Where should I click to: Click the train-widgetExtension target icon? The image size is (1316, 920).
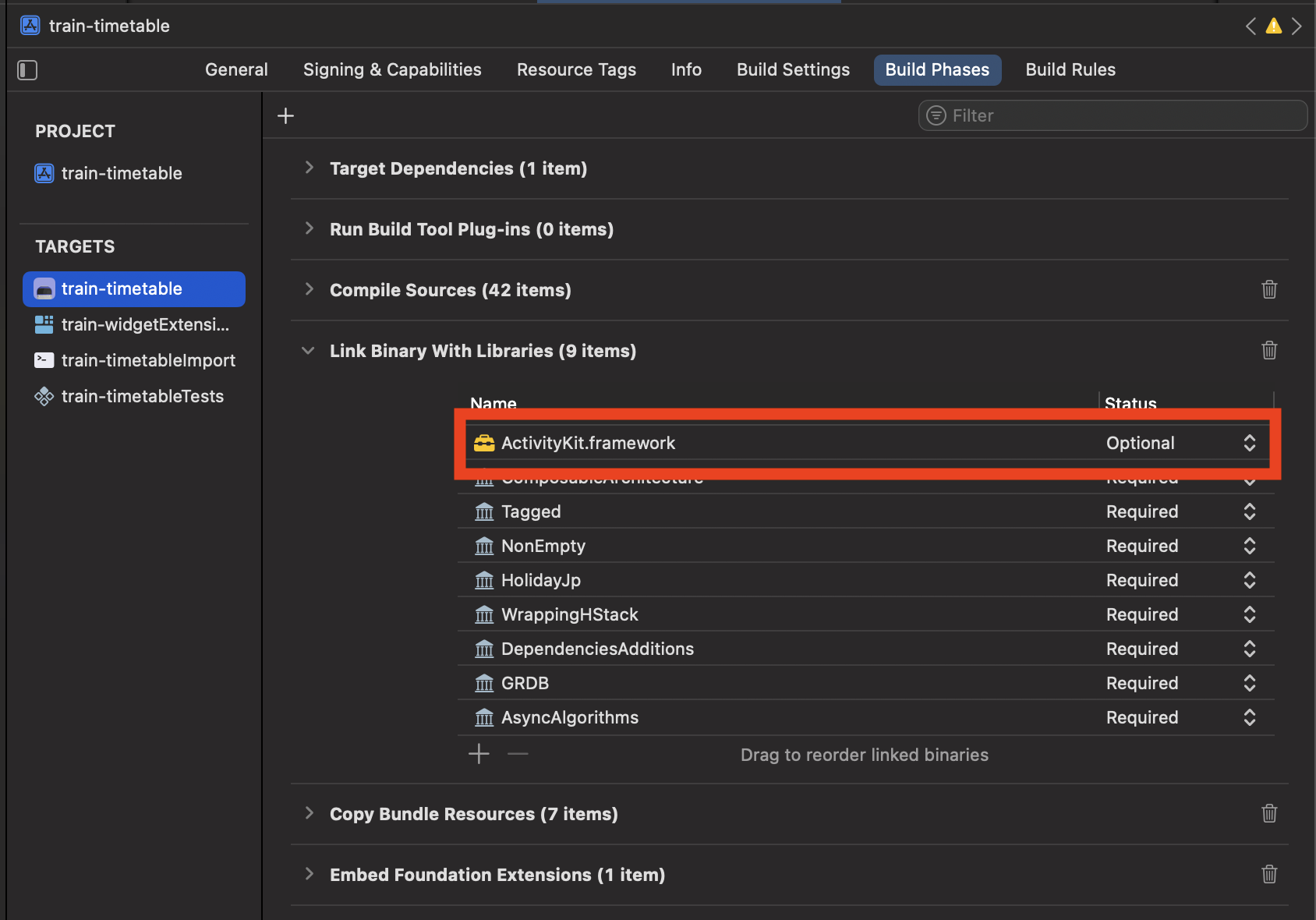[x=44, y=324]
